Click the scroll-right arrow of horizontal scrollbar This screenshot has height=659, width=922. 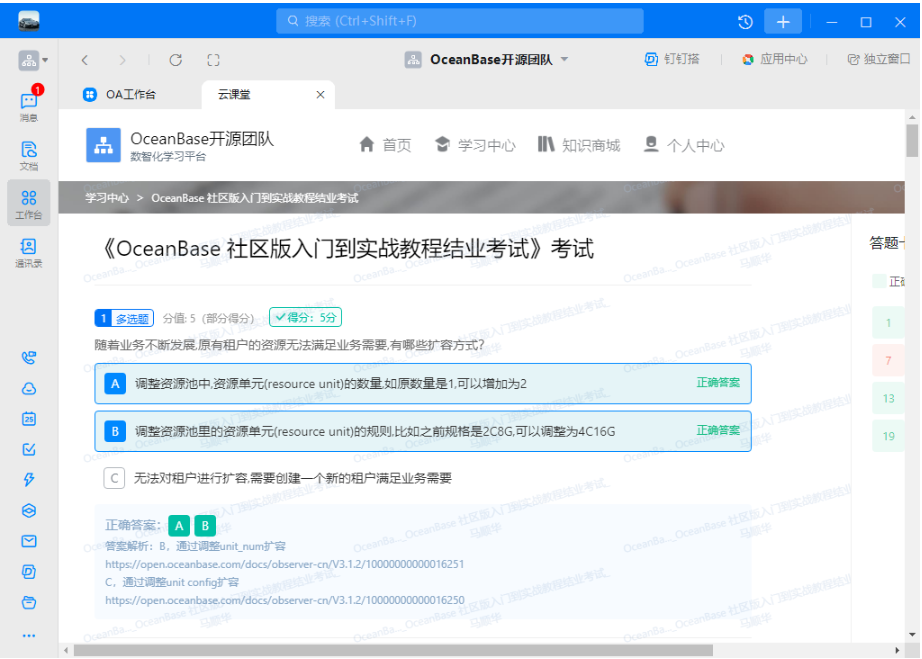[x=897, y=650]
